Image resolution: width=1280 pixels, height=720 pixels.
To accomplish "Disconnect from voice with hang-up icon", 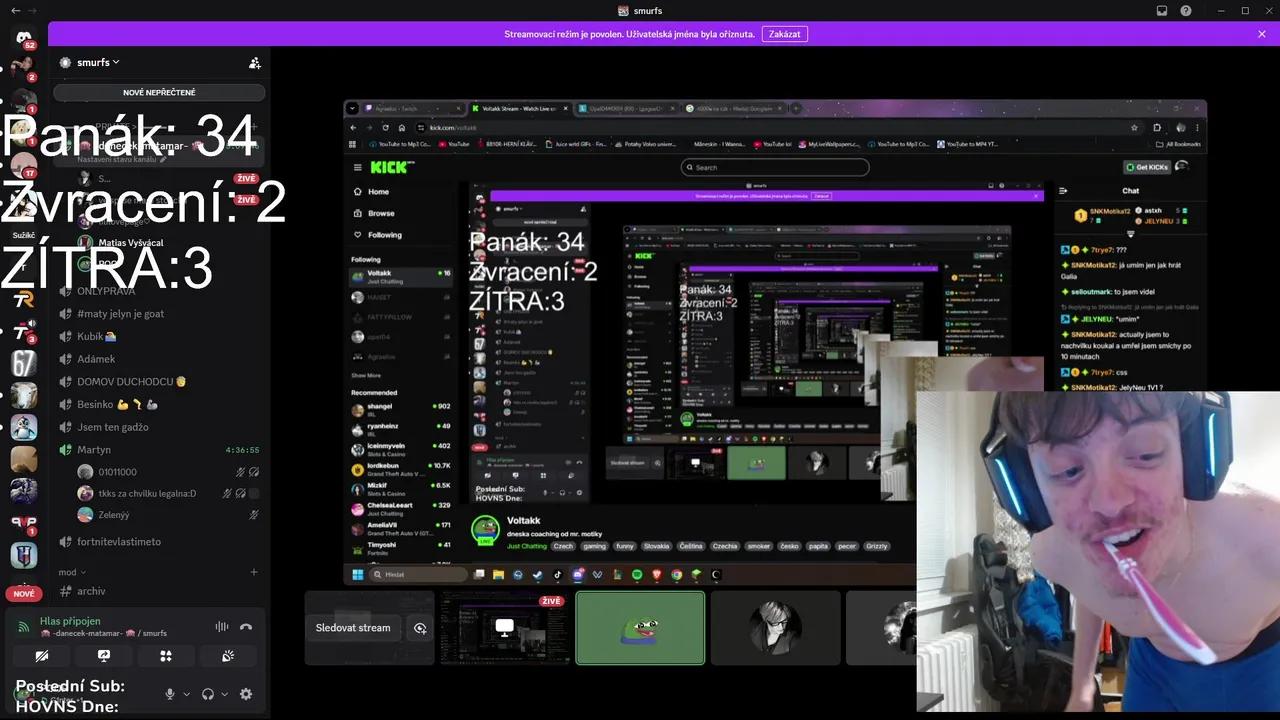I will 246,627.
